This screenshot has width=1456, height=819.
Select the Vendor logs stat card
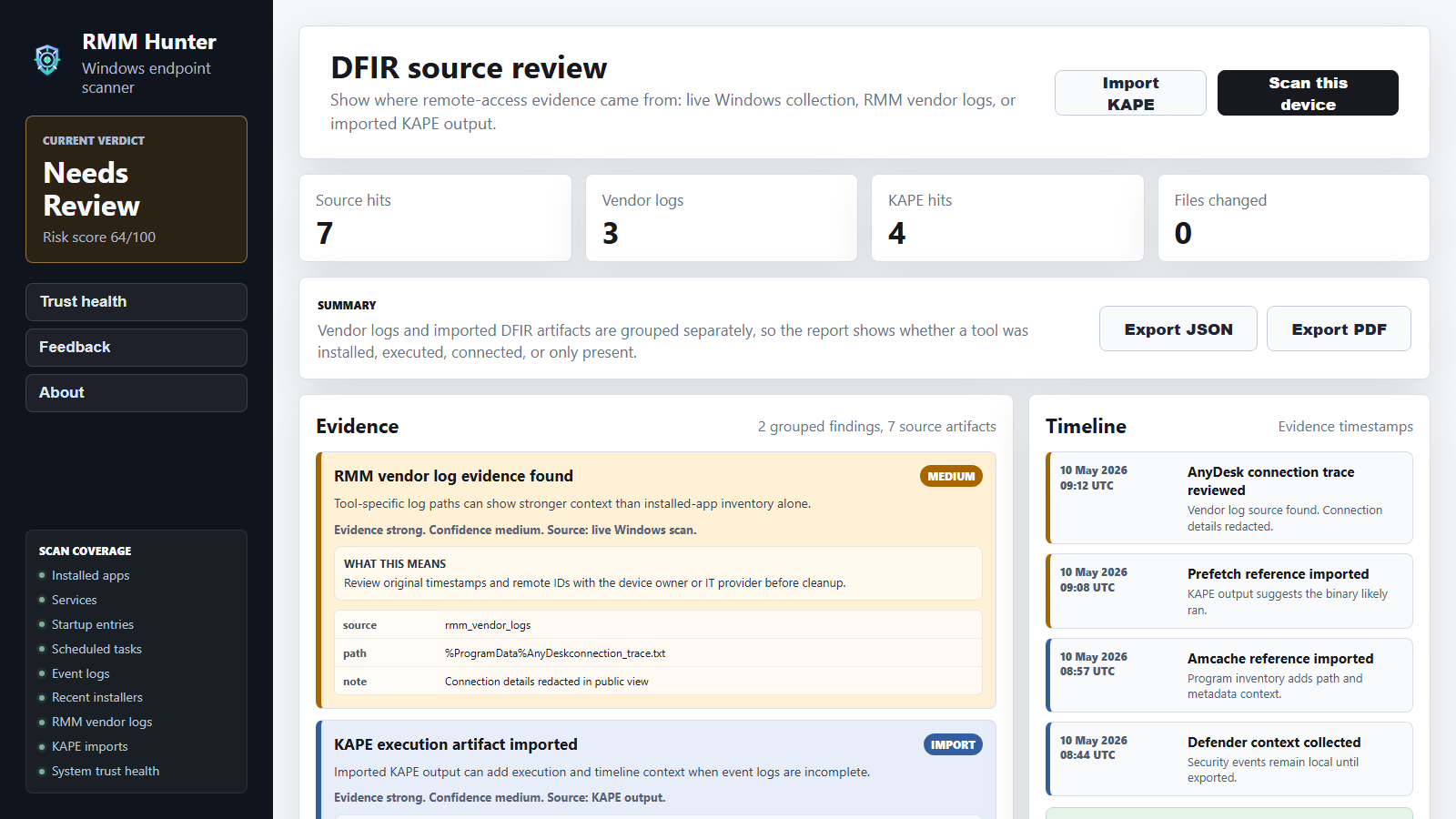(722, 218)
